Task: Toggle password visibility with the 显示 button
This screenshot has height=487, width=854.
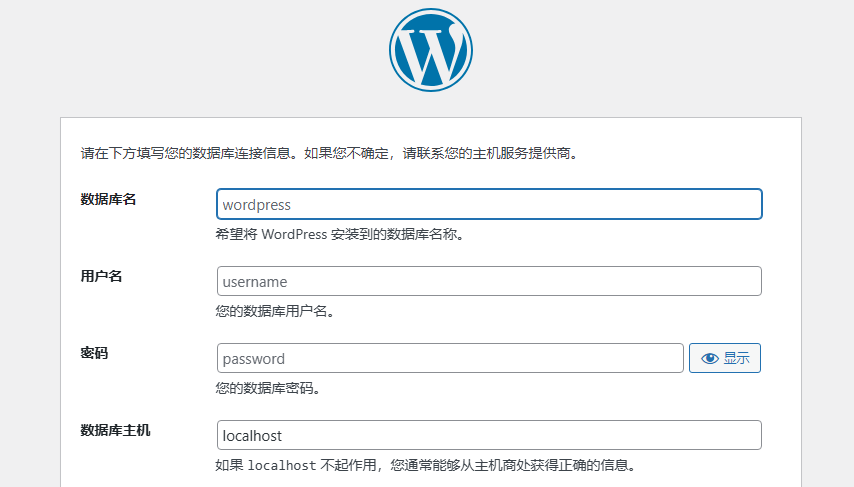Action: (725, 358)
